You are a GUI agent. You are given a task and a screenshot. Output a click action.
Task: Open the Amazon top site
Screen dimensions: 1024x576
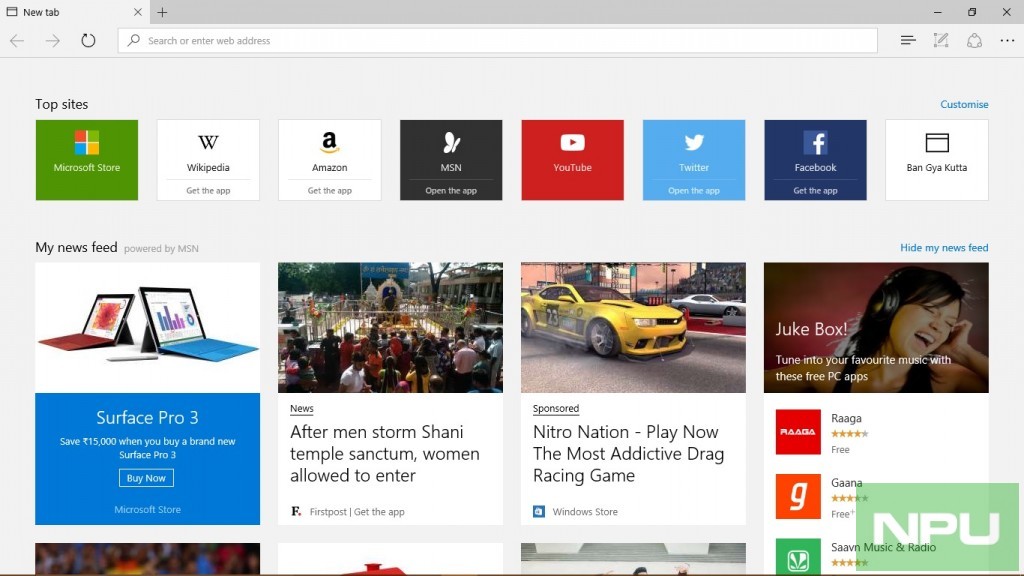[330, 150]
